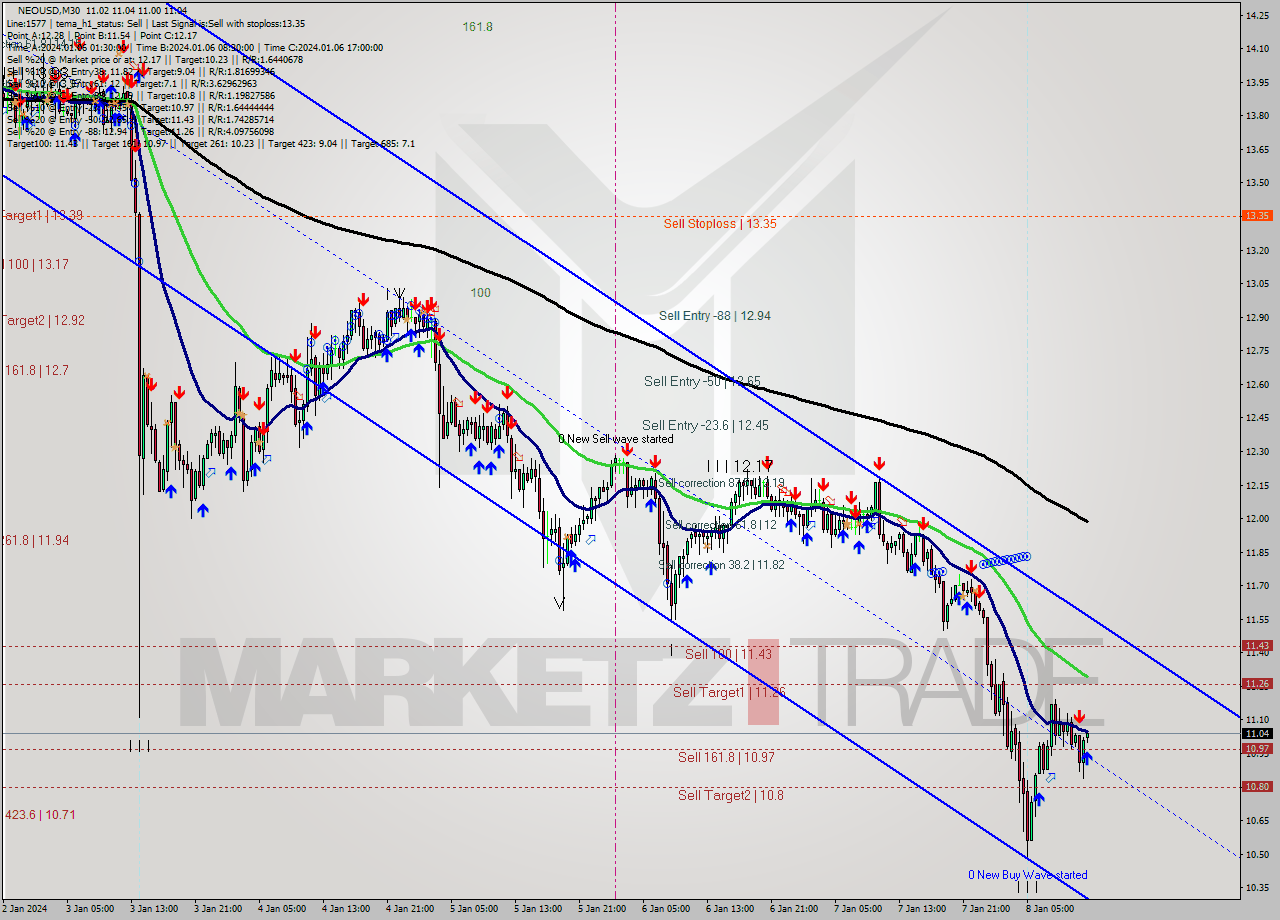The image size is (1280, 920).
Task: Click the '0 New Buy Wave started' text
Action: point(1027,875)
